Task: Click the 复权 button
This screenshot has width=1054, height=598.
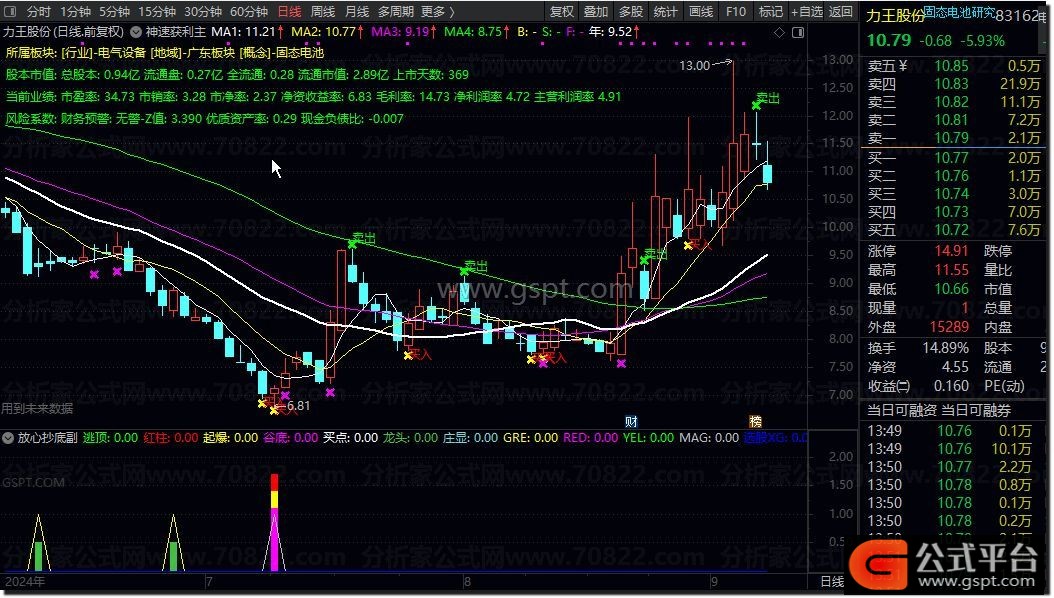Action: click(561, 11)
